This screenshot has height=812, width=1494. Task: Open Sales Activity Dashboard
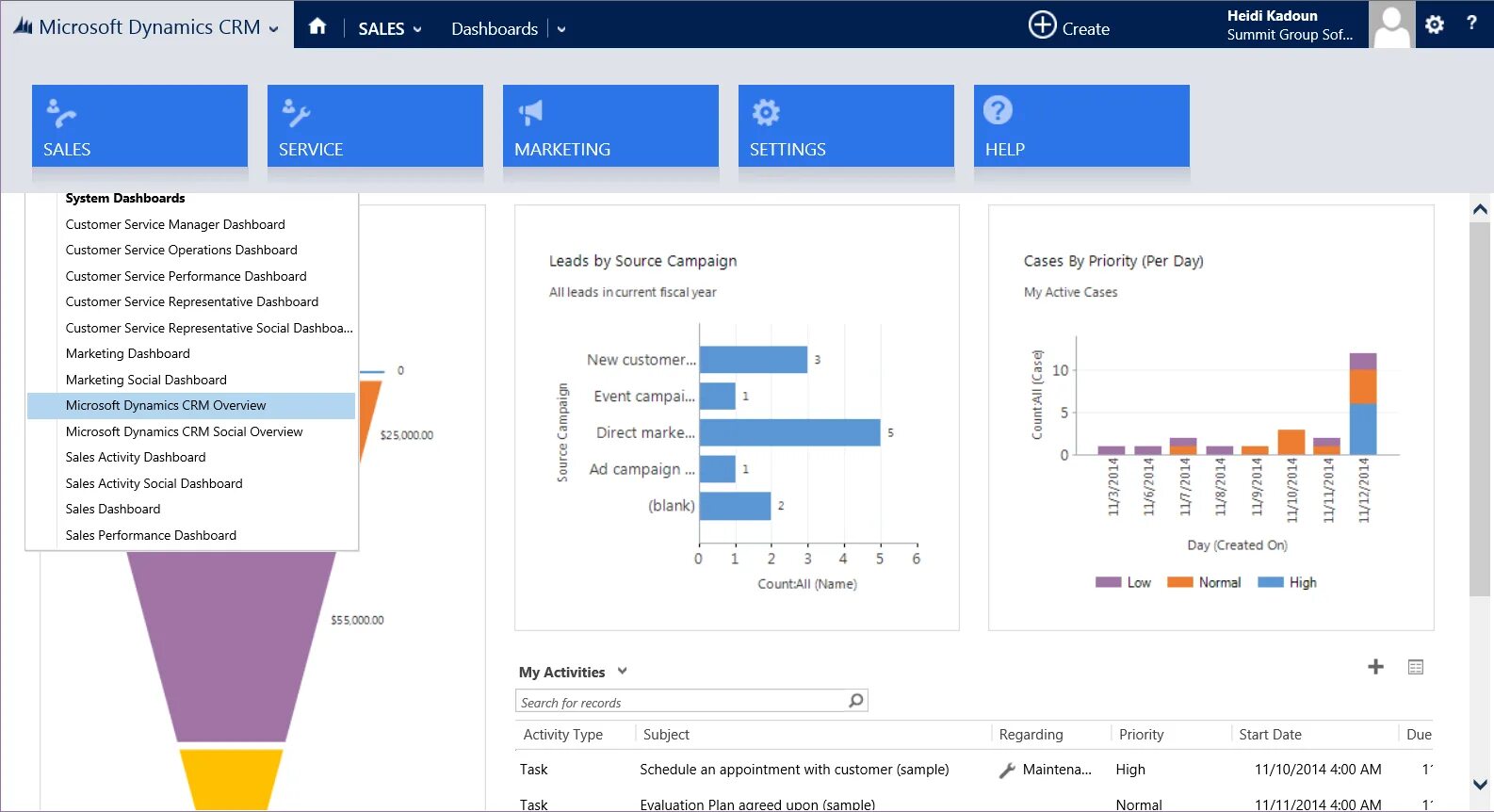[x=136, y=457]
